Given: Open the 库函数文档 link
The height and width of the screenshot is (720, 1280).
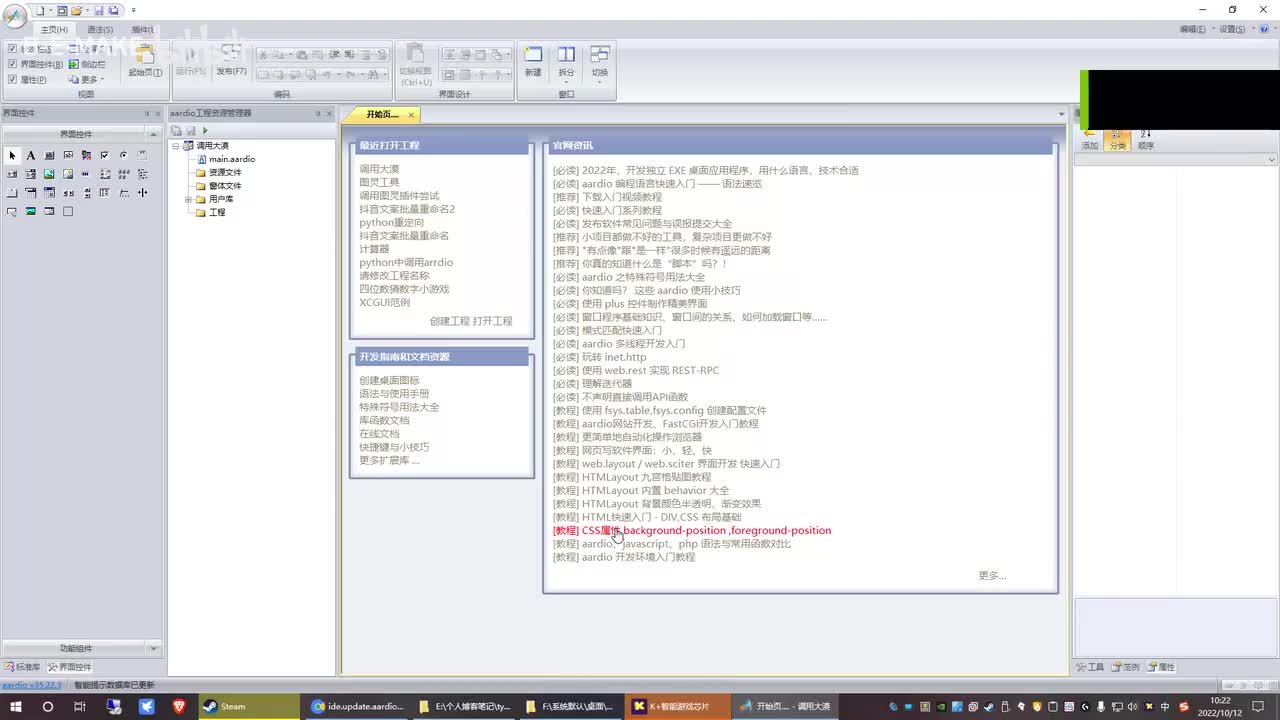Looking at the screenshot, I should [384, 421].
